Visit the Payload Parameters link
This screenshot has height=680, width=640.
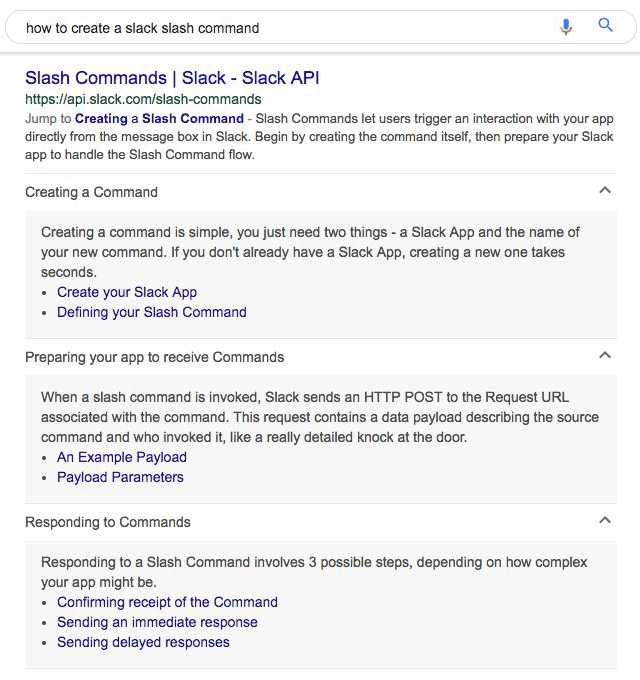click(120, 477)
